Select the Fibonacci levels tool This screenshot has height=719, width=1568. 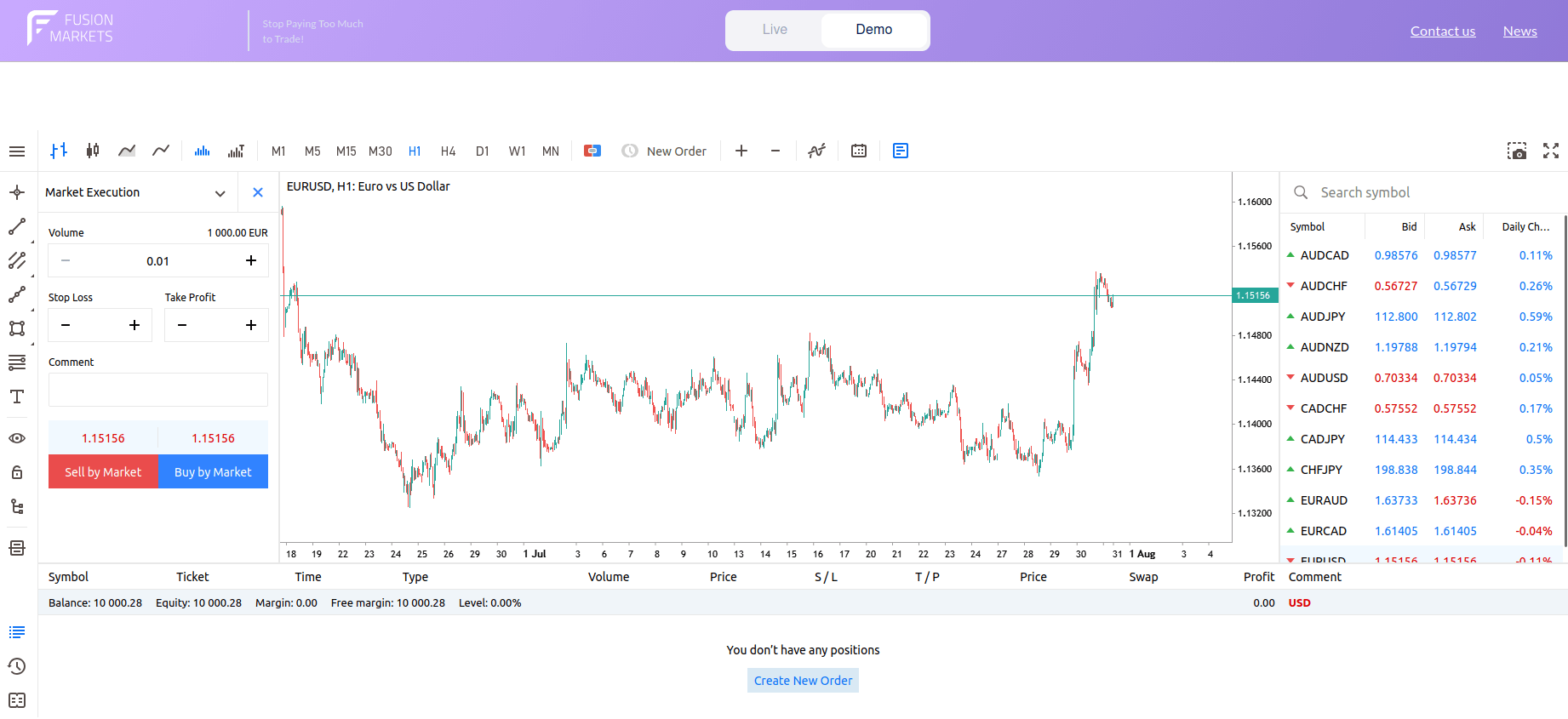(17, 362)
